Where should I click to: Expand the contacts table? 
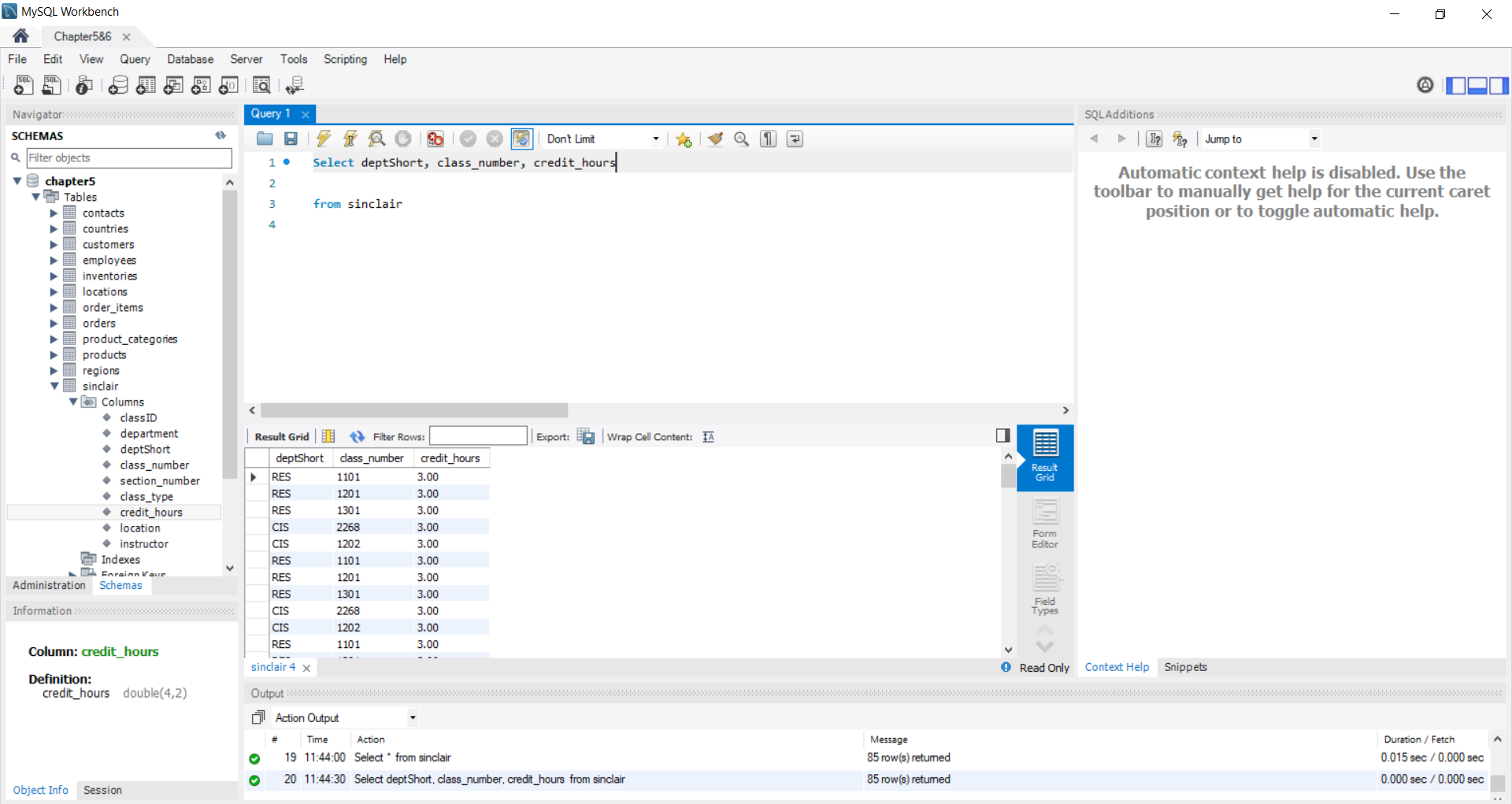(54, 213)
